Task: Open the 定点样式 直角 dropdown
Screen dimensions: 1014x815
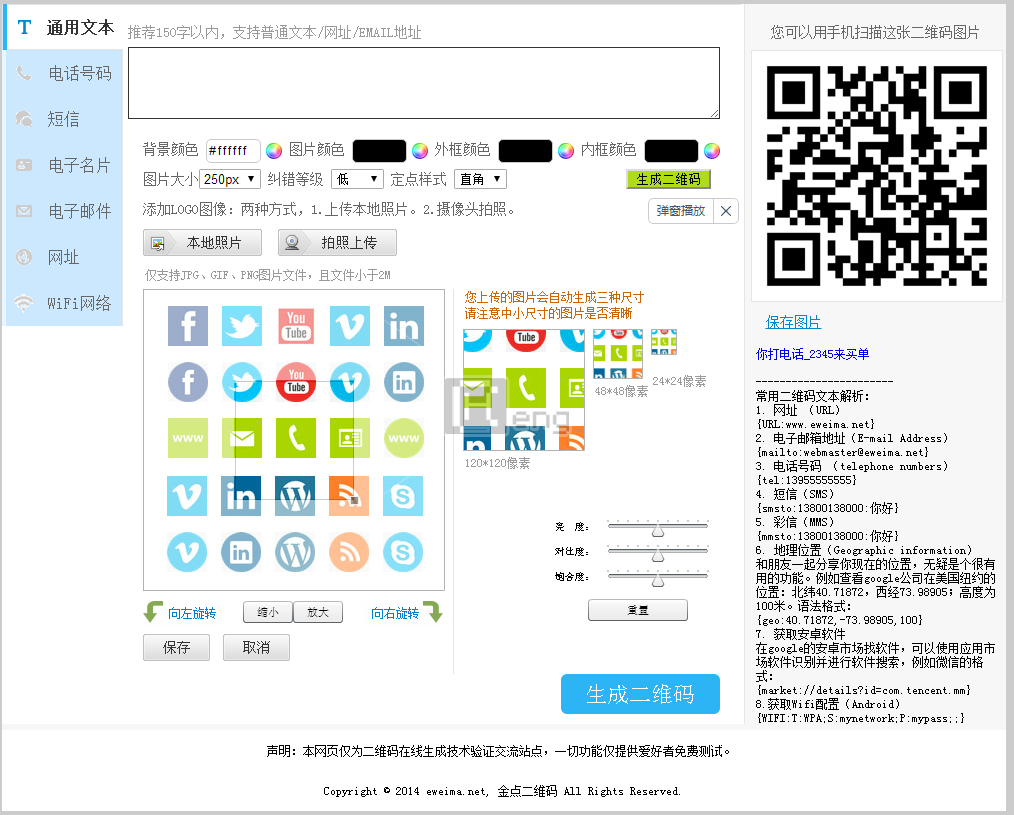Action: click(480, 179)
